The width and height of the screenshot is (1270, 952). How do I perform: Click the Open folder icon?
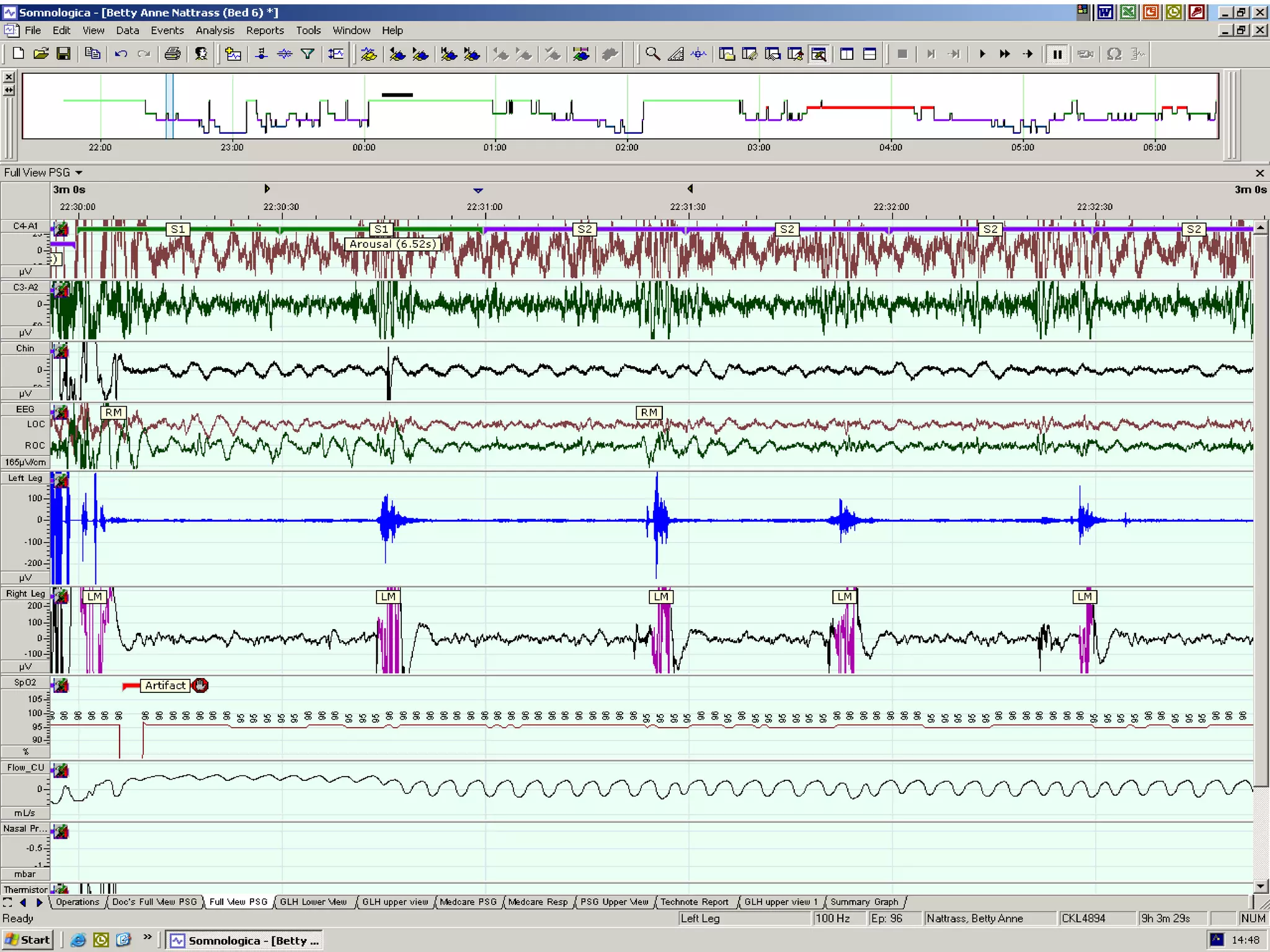coord(41,54)
